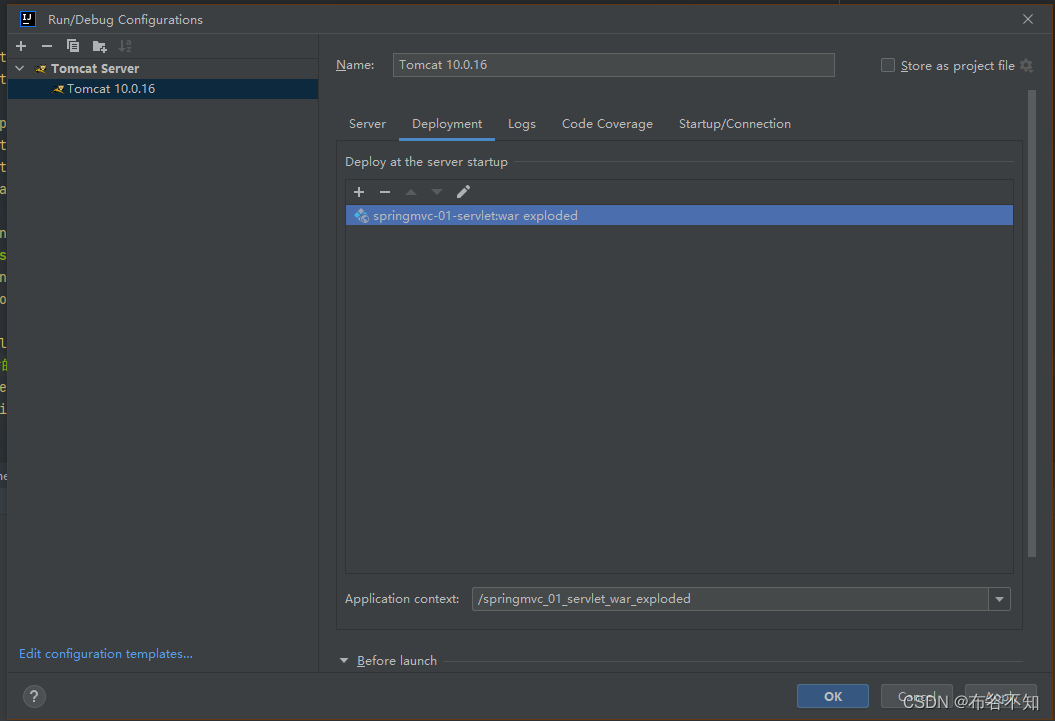Select Tomcat 10.0.16 configuration in tree
This screenshot has width=1055, height=721.
[x=163, y=89]
